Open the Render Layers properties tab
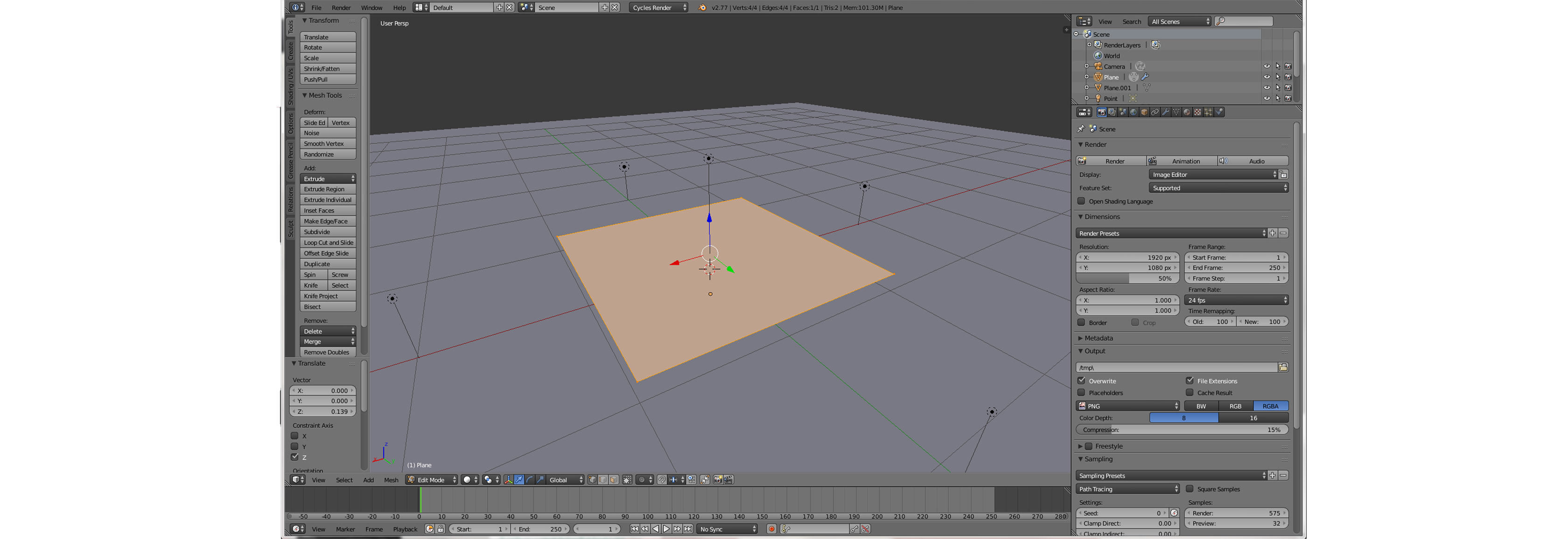Screen dimensions: 1568x539 point(1112,112)
